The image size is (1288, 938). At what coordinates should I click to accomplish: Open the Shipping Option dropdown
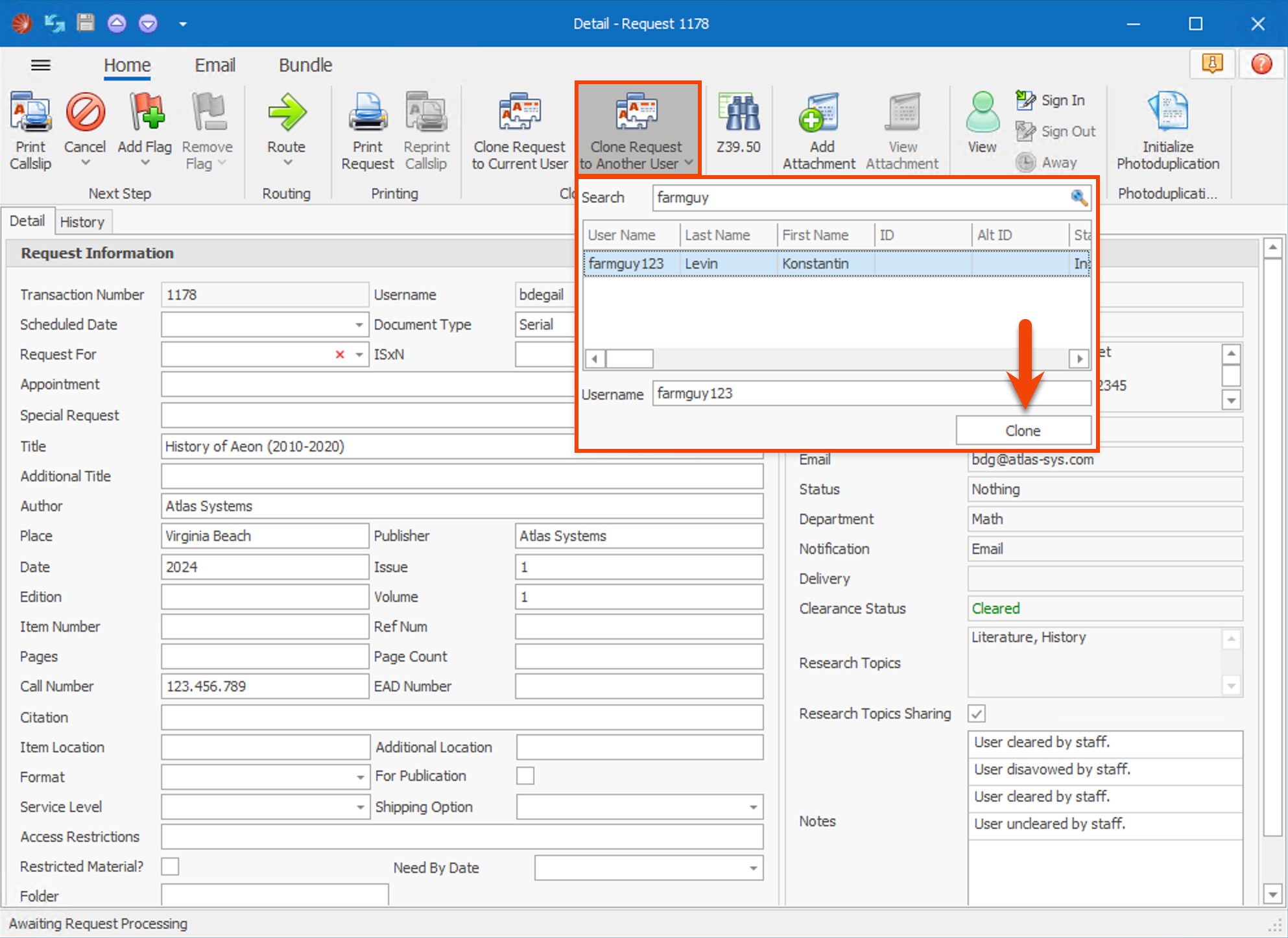tap(753, 807)
